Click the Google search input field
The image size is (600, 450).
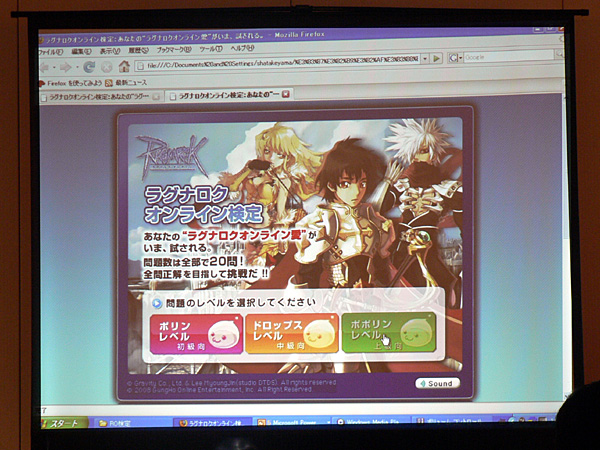coord(509,56)
